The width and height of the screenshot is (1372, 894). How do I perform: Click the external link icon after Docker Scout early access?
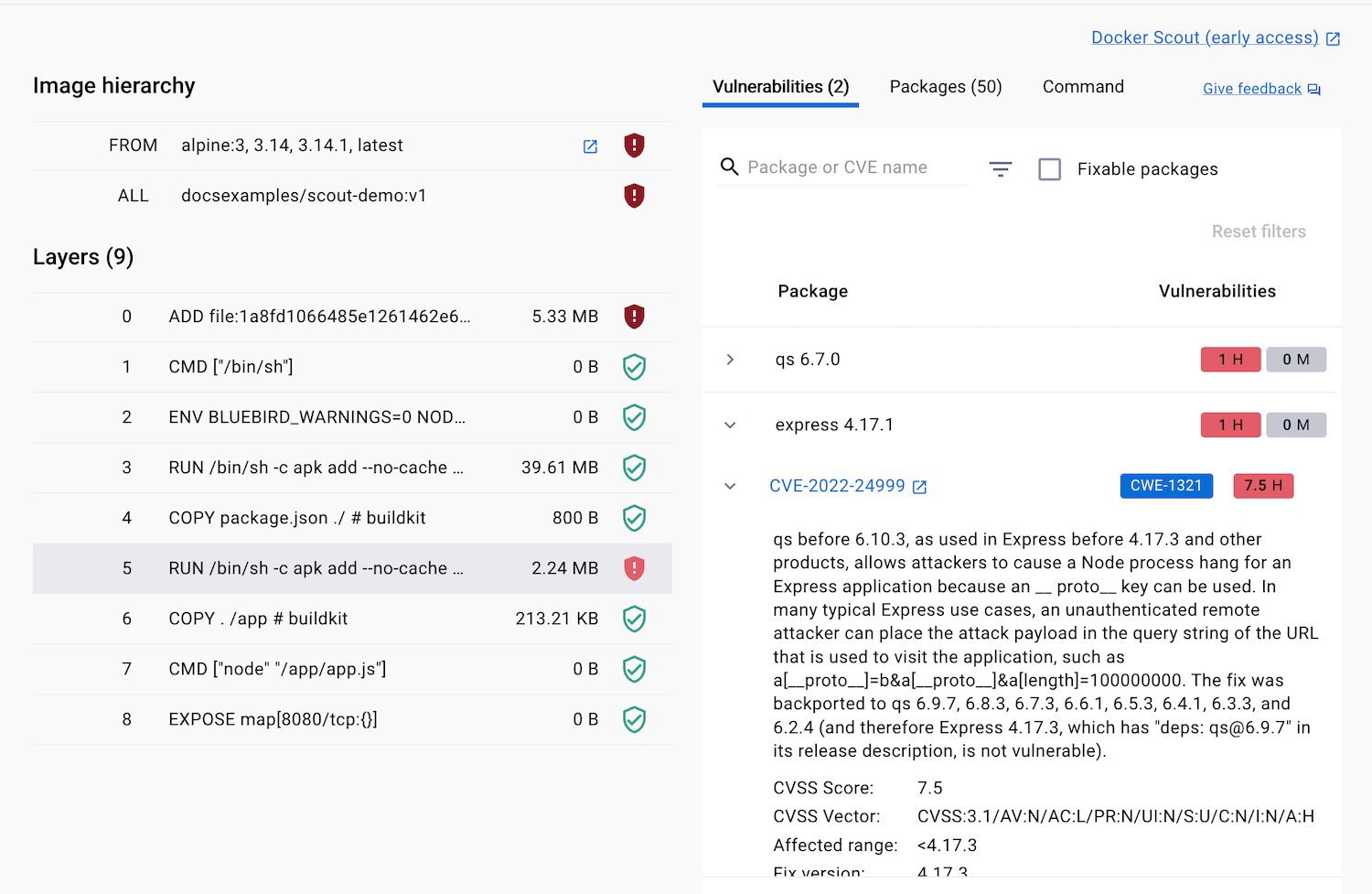(1333, 38)
